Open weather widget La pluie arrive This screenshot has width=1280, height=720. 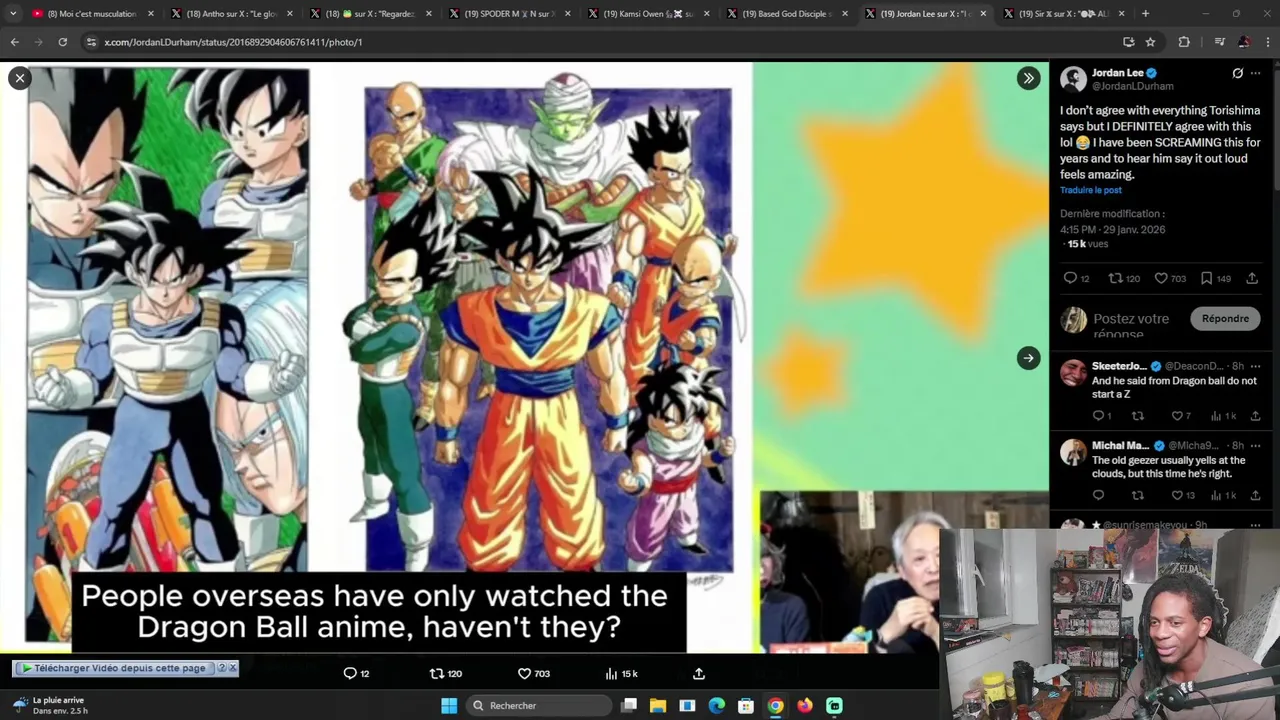[50, 705]
